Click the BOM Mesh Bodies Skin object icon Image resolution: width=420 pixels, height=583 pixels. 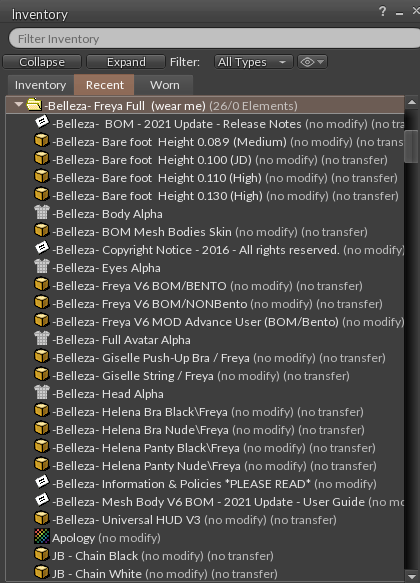42,230
